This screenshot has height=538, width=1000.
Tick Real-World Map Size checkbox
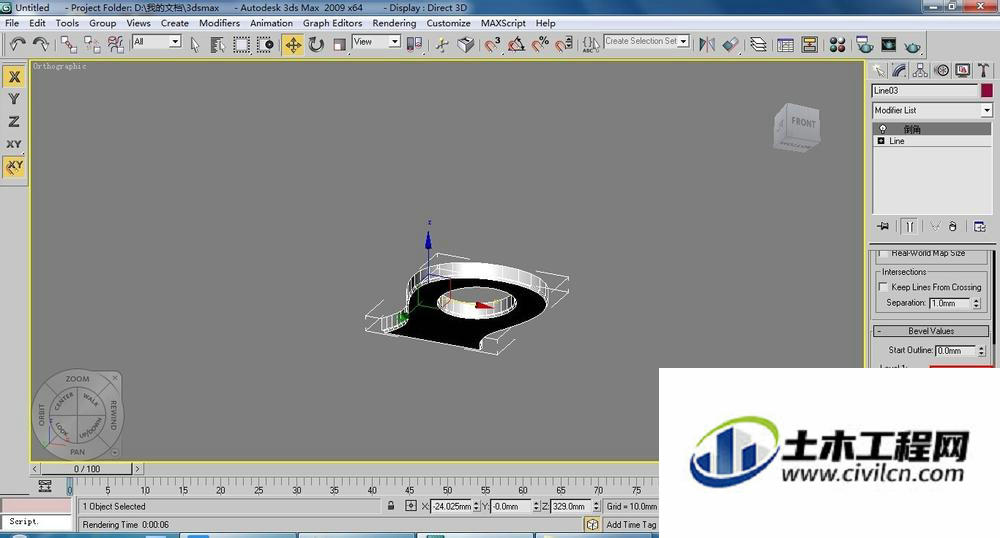(883, 253)
